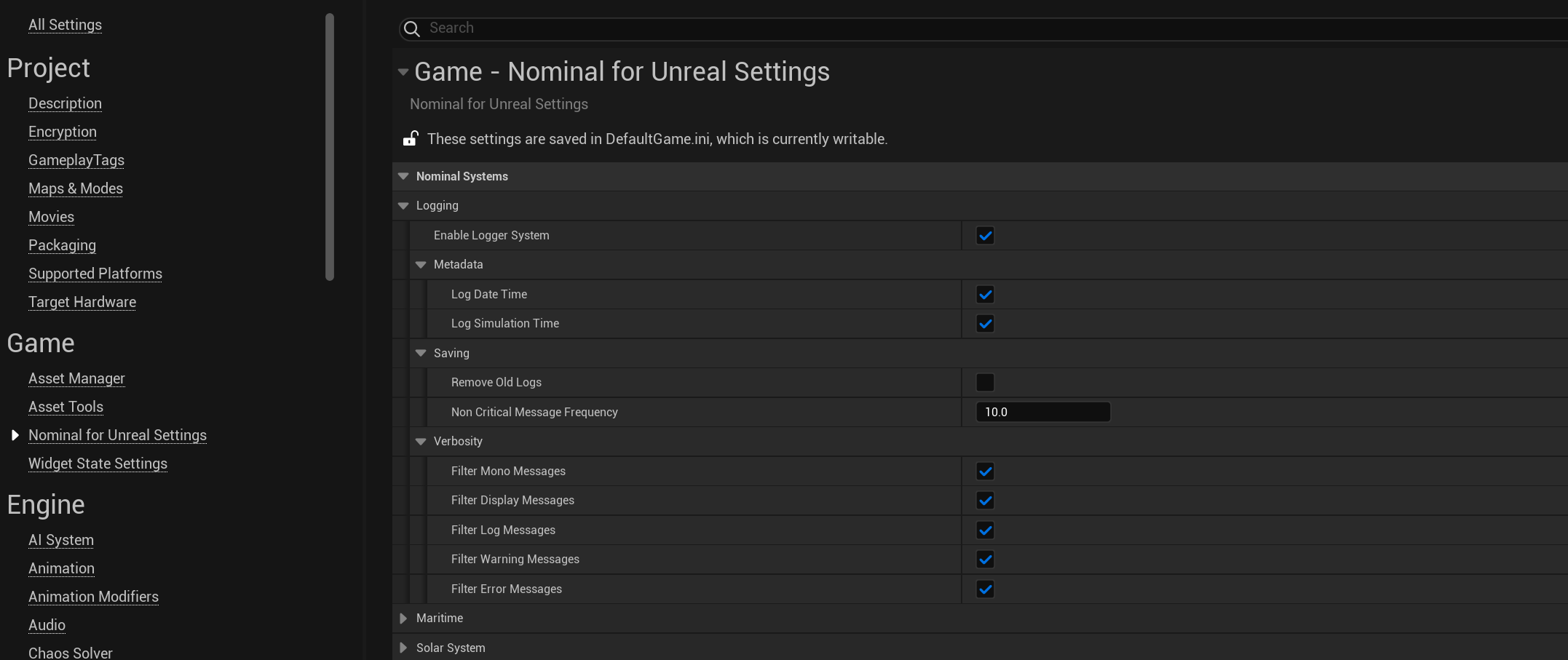Expand the Maritime section
This screenshot has width=1568, height=660.
tap(403, 619)
